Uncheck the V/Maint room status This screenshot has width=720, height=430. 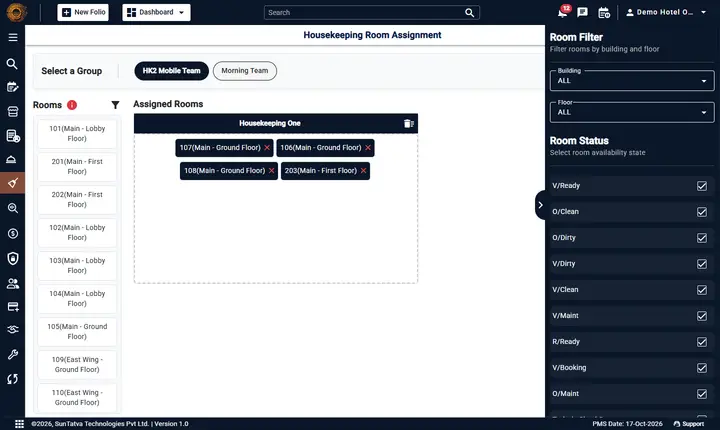tap(702, 316)
